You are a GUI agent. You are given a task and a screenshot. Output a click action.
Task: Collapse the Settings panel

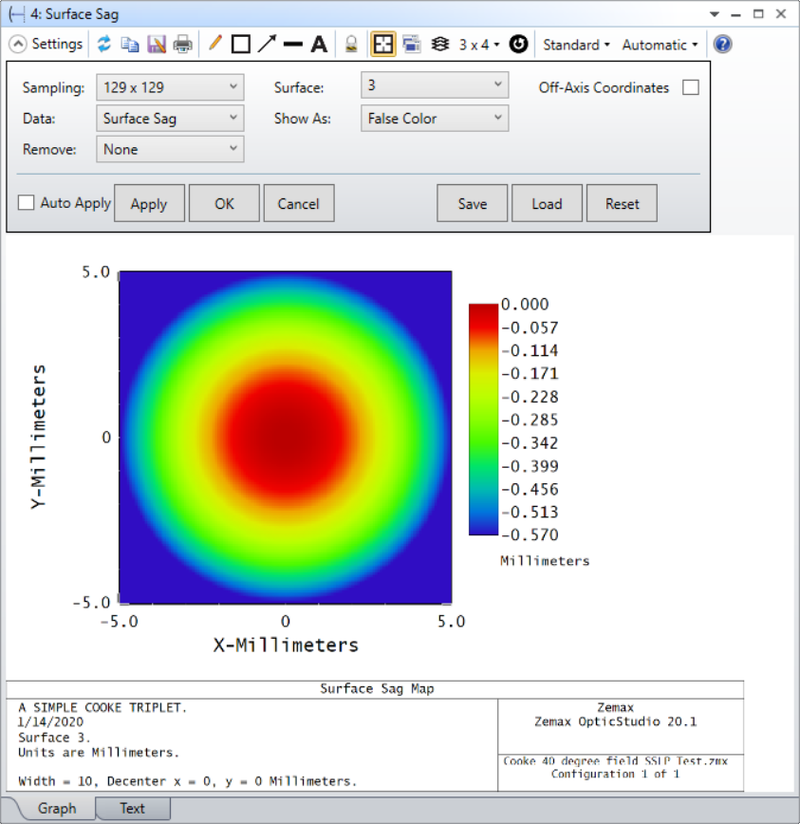pos(18,44)
